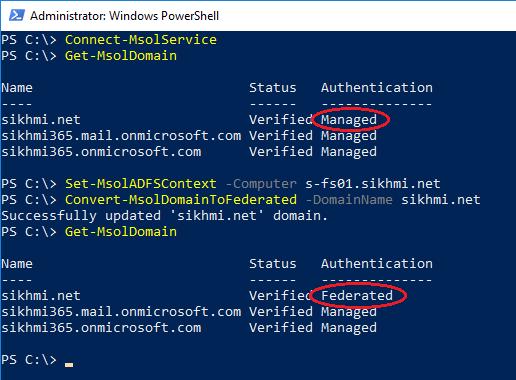Click the Set-MsolADFSContext command
This screenshot has width=516, height=380.
pyautogui.click(x=141, y=184)
